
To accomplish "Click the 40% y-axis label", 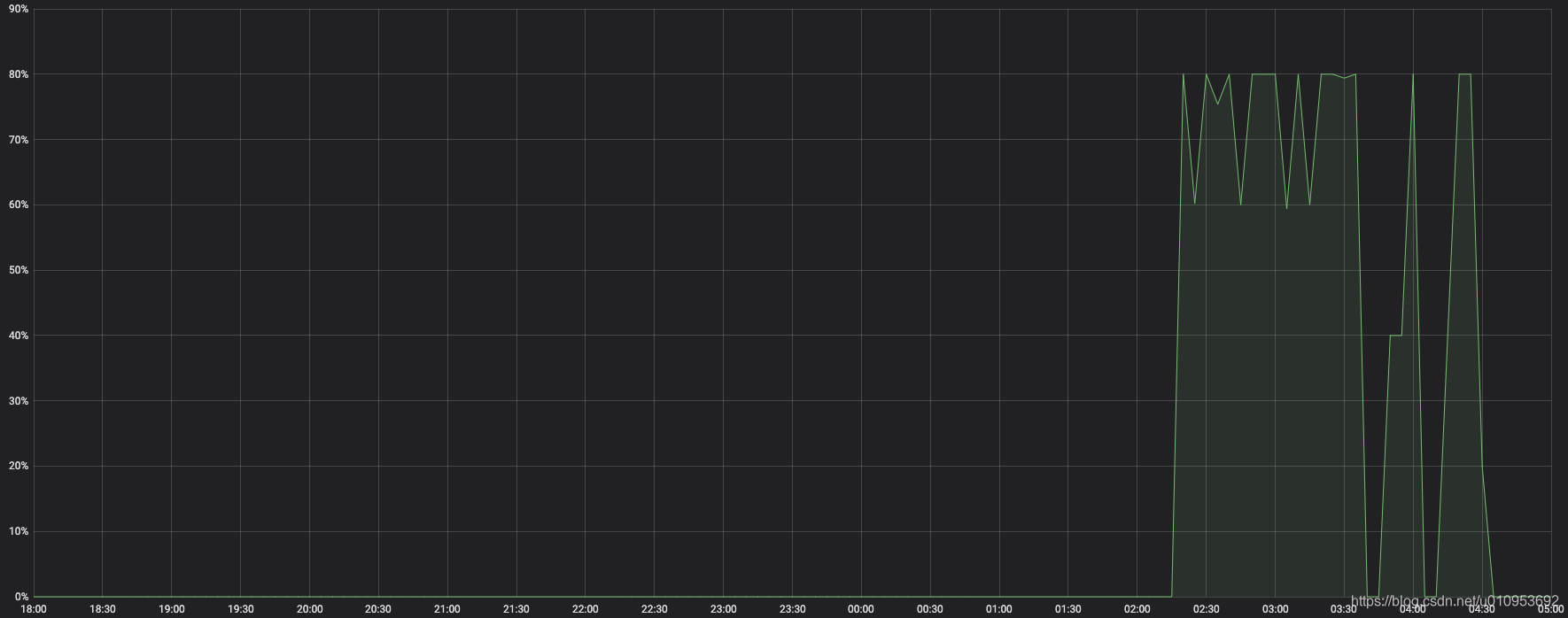I will pyautogui.click(x=18, y=336).
